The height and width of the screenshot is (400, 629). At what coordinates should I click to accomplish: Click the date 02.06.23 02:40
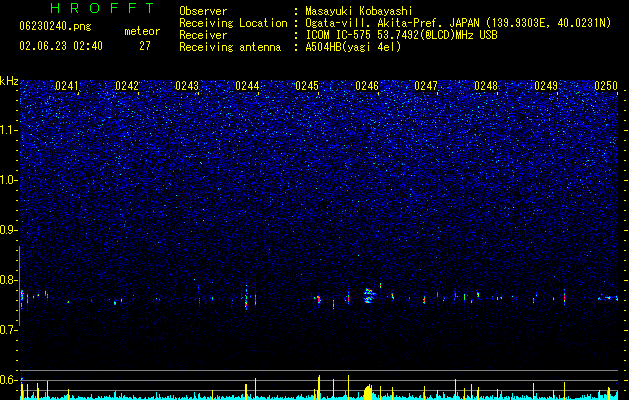click(61, 46)
